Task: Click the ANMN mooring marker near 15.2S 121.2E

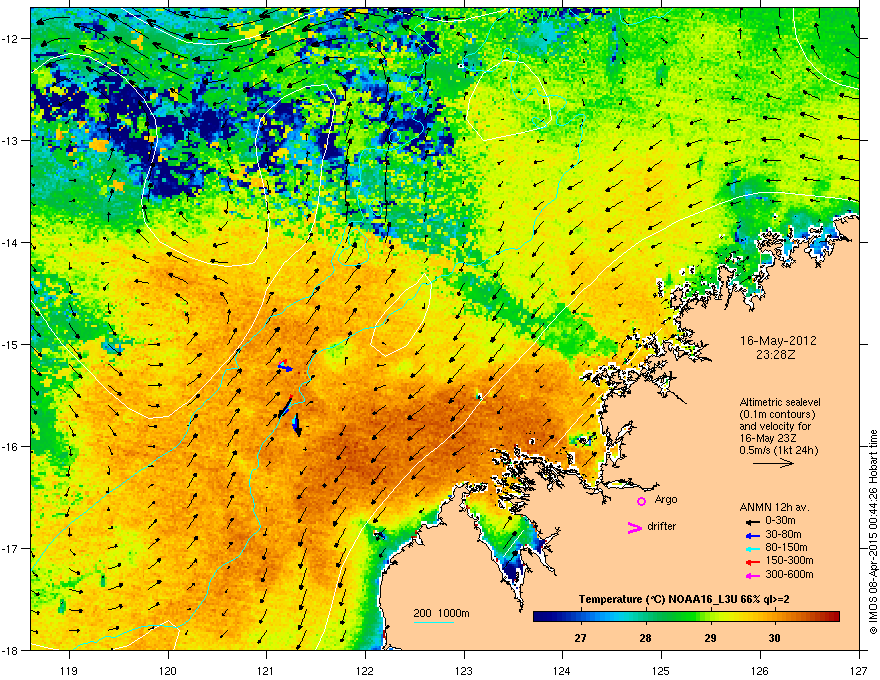Action: 285,367
